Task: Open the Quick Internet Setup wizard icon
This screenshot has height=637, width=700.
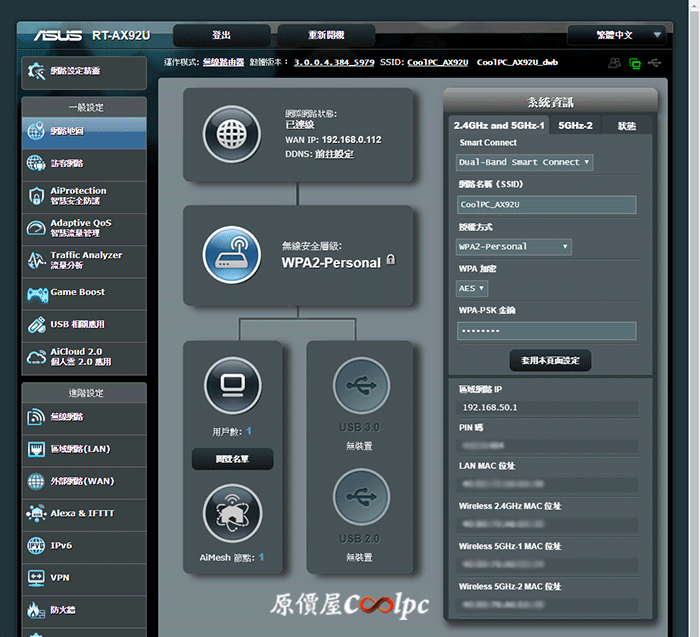Action: (36, 71)
